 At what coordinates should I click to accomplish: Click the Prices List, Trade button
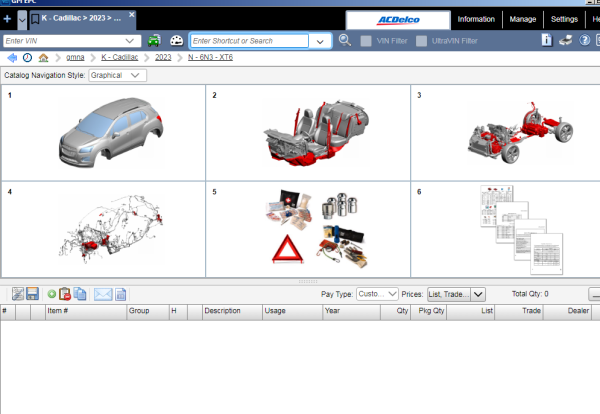click(x=449, y=294)
